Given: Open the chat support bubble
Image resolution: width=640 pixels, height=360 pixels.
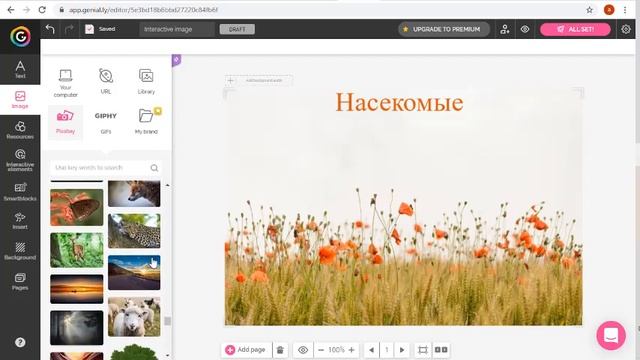Looking at the screenshot, I should 611,336.
